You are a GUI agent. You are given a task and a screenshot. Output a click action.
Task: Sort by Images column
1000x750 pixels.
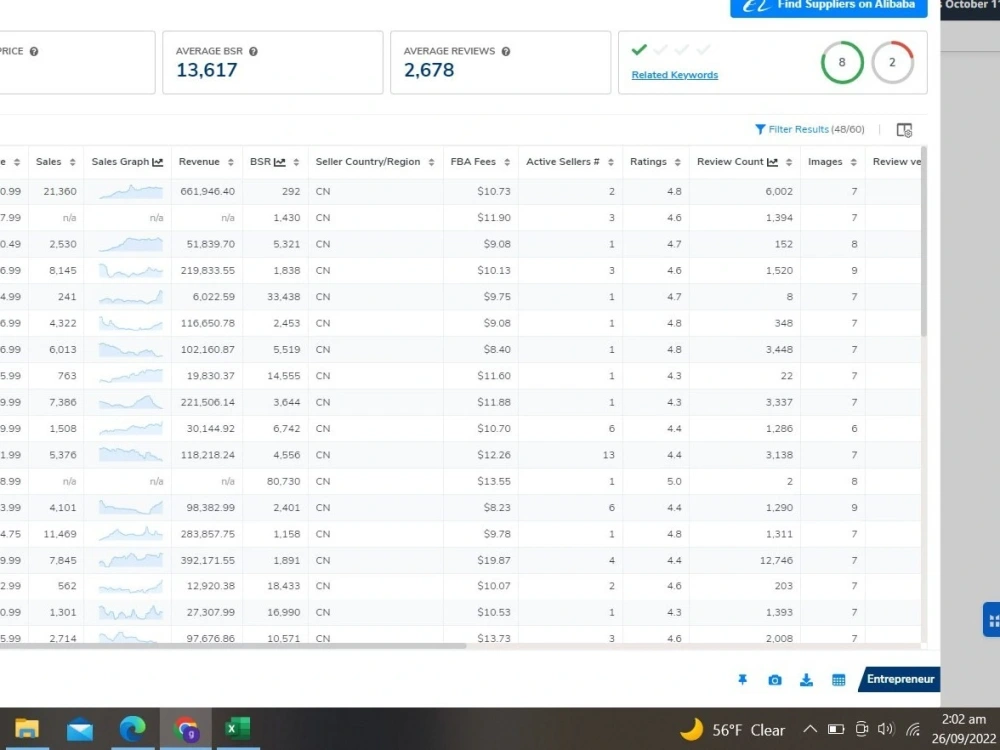[x=853, y=163]
